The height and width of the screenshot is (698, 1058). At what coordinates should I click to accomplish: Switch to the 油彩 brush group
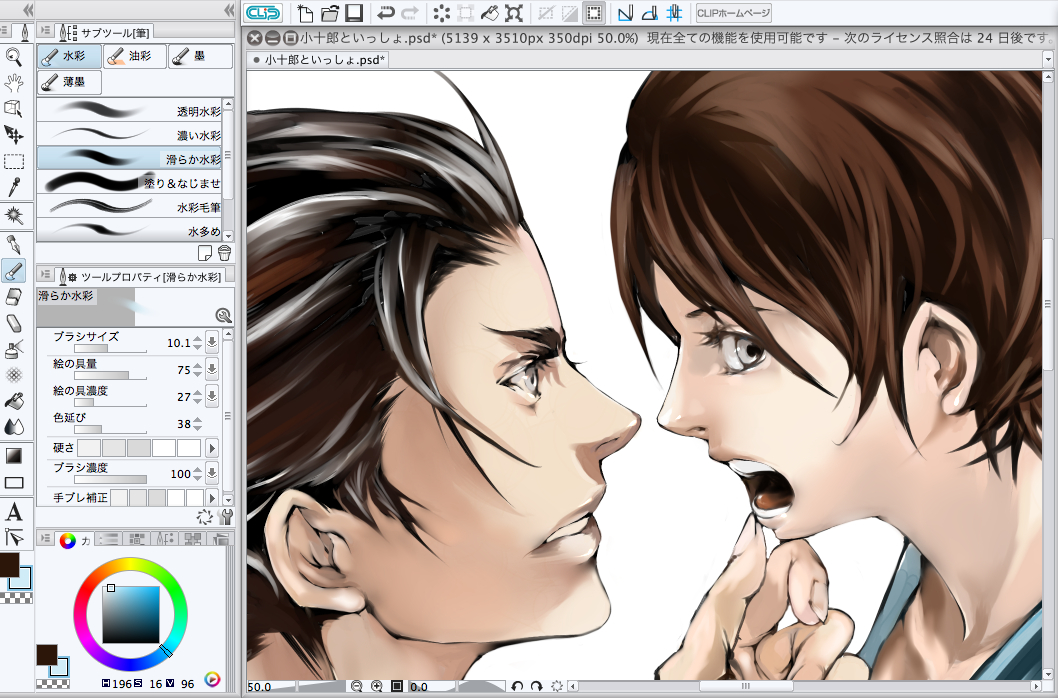click(x=135, y=57)
